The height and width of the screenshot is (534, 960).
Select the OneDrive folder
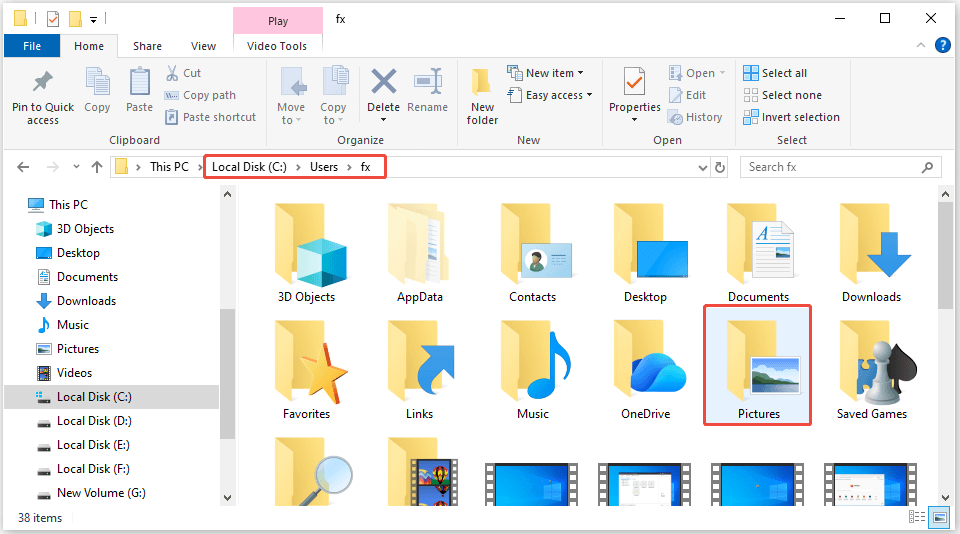point(646,370)
